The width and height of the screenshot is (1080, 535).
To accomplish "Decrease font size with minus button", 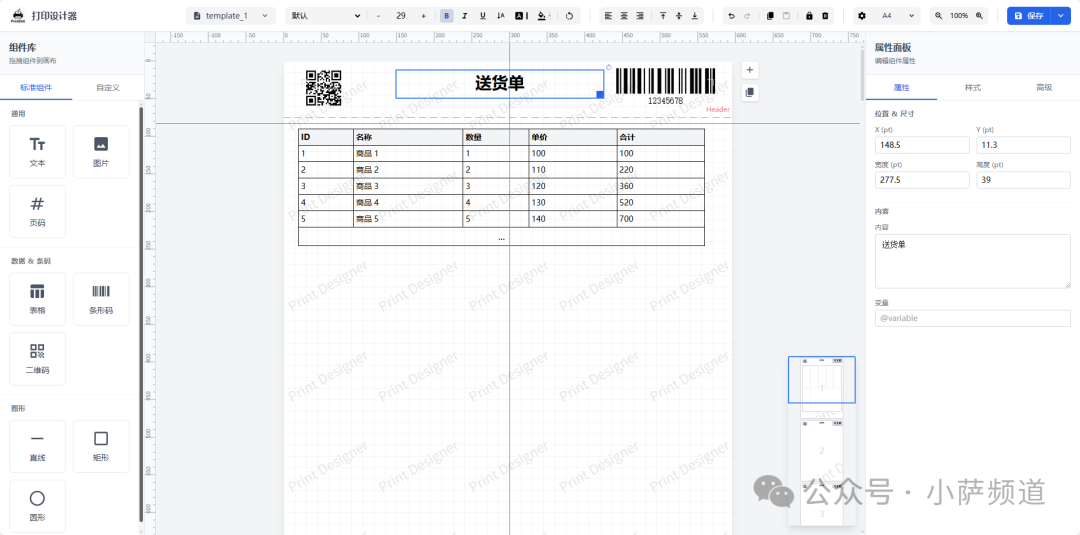I will [378, 16].
